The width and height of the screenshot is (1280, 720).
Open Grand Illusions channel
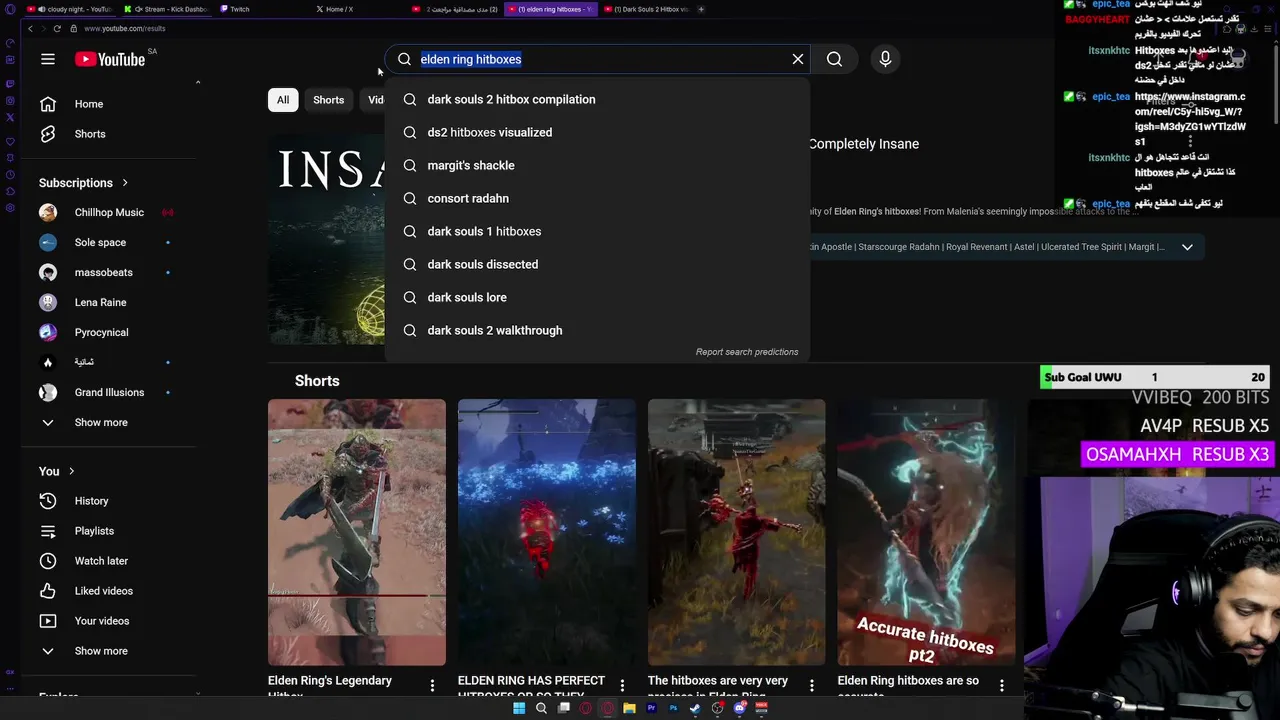coord(110,393)
